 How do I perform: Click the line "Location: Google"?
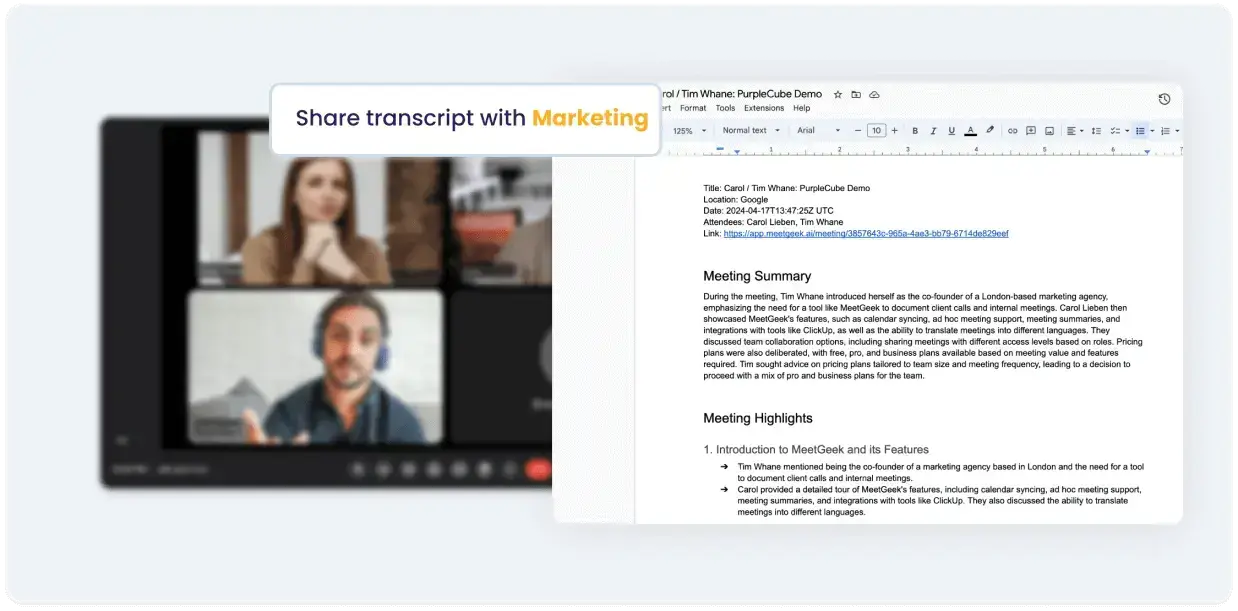click(x=736, y=200)
